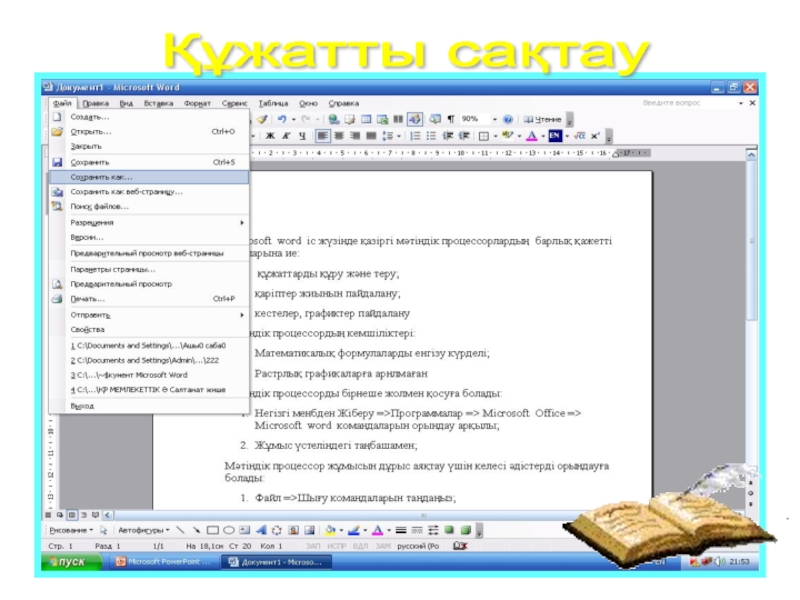Switch to Microsoft PowerPoint taskbar button
The height and width of the screenshot is (600, 800).
coord(164,562)
